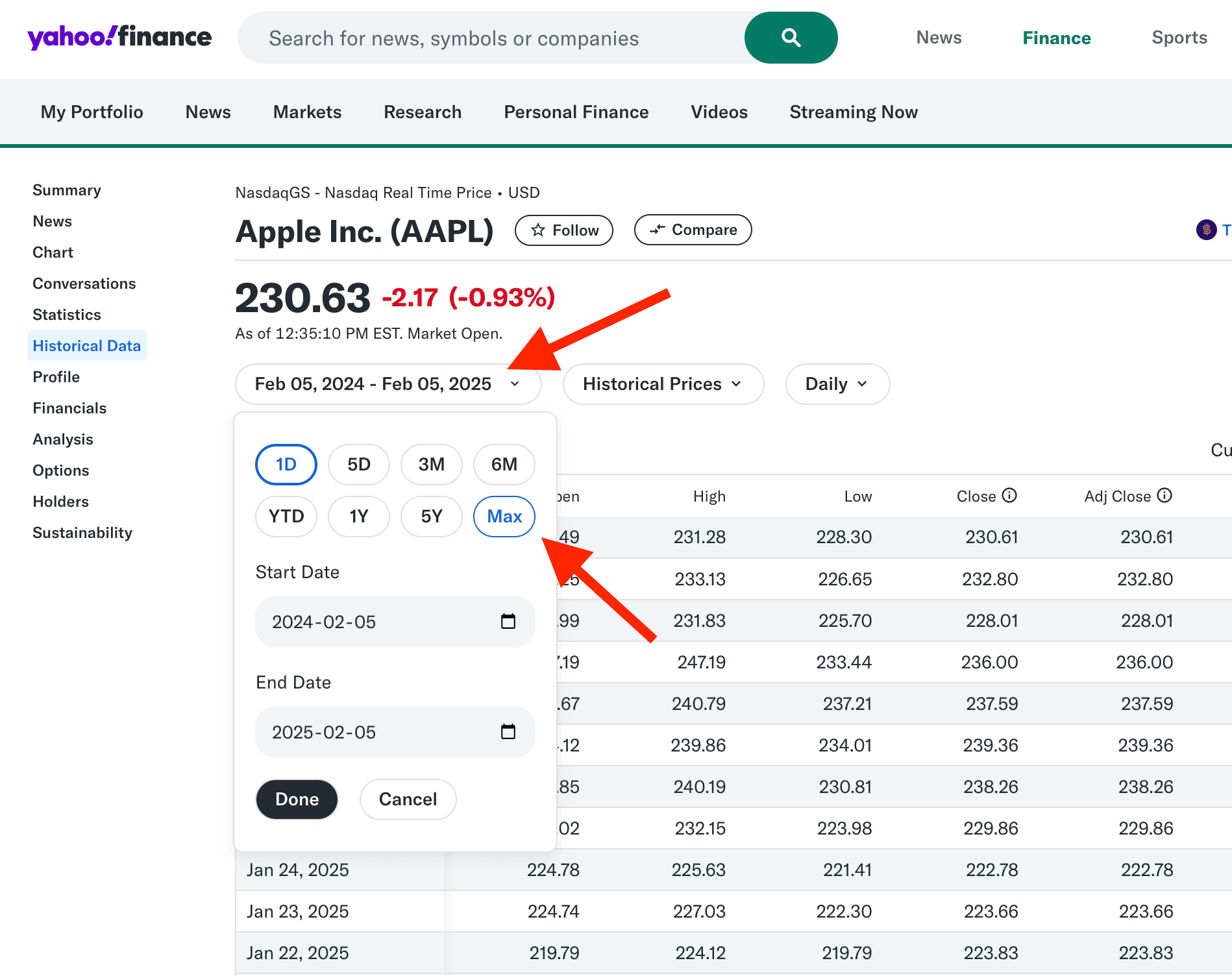
Task: Go to the Statistics section
Action: [x=67, y=315]
